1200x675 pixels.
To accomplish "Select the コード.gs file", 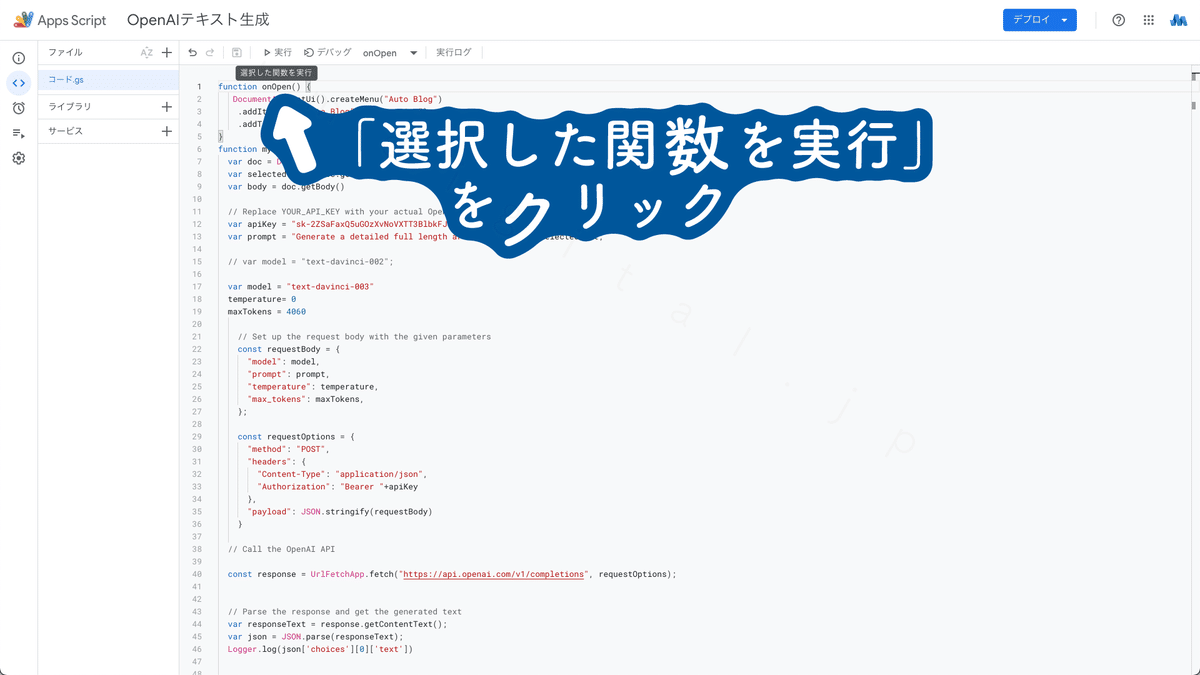I will (x=108, y=79).
